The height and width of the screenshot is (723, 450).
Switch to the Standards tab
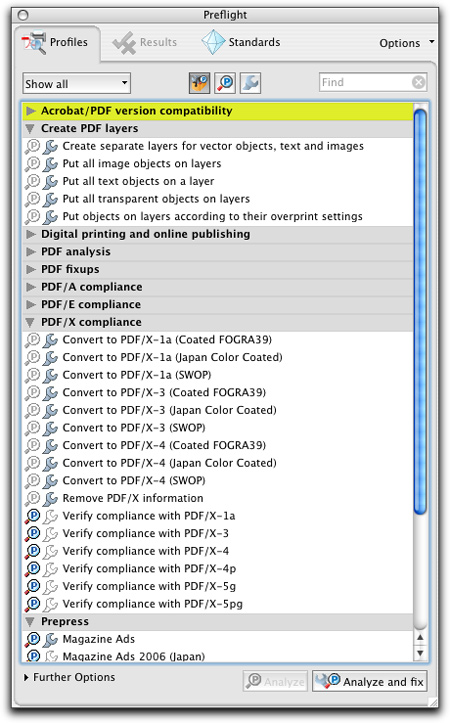point(241,42)
